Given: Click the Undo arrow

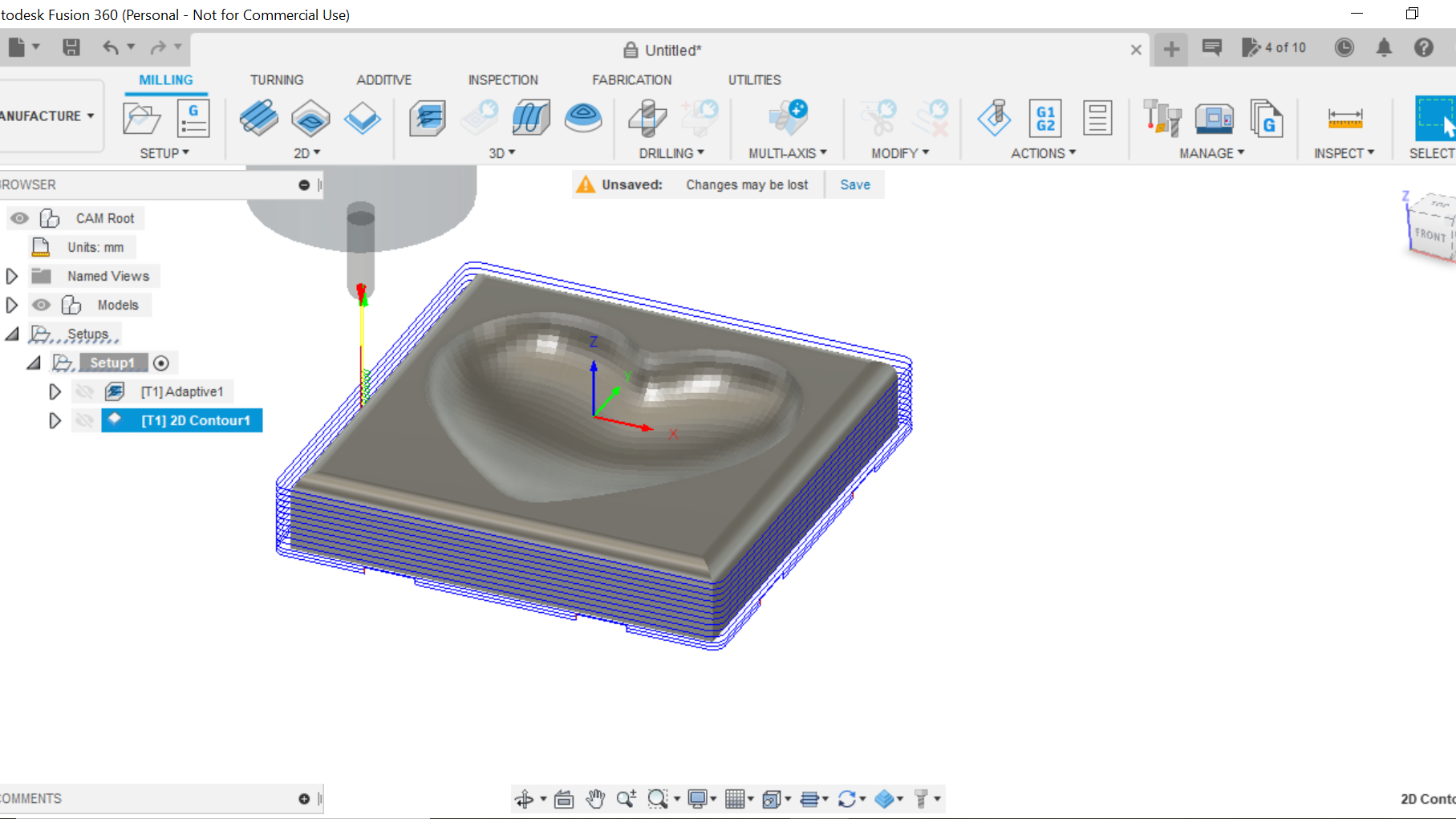Looking at the screenshot, I should (x=111, y=47).
